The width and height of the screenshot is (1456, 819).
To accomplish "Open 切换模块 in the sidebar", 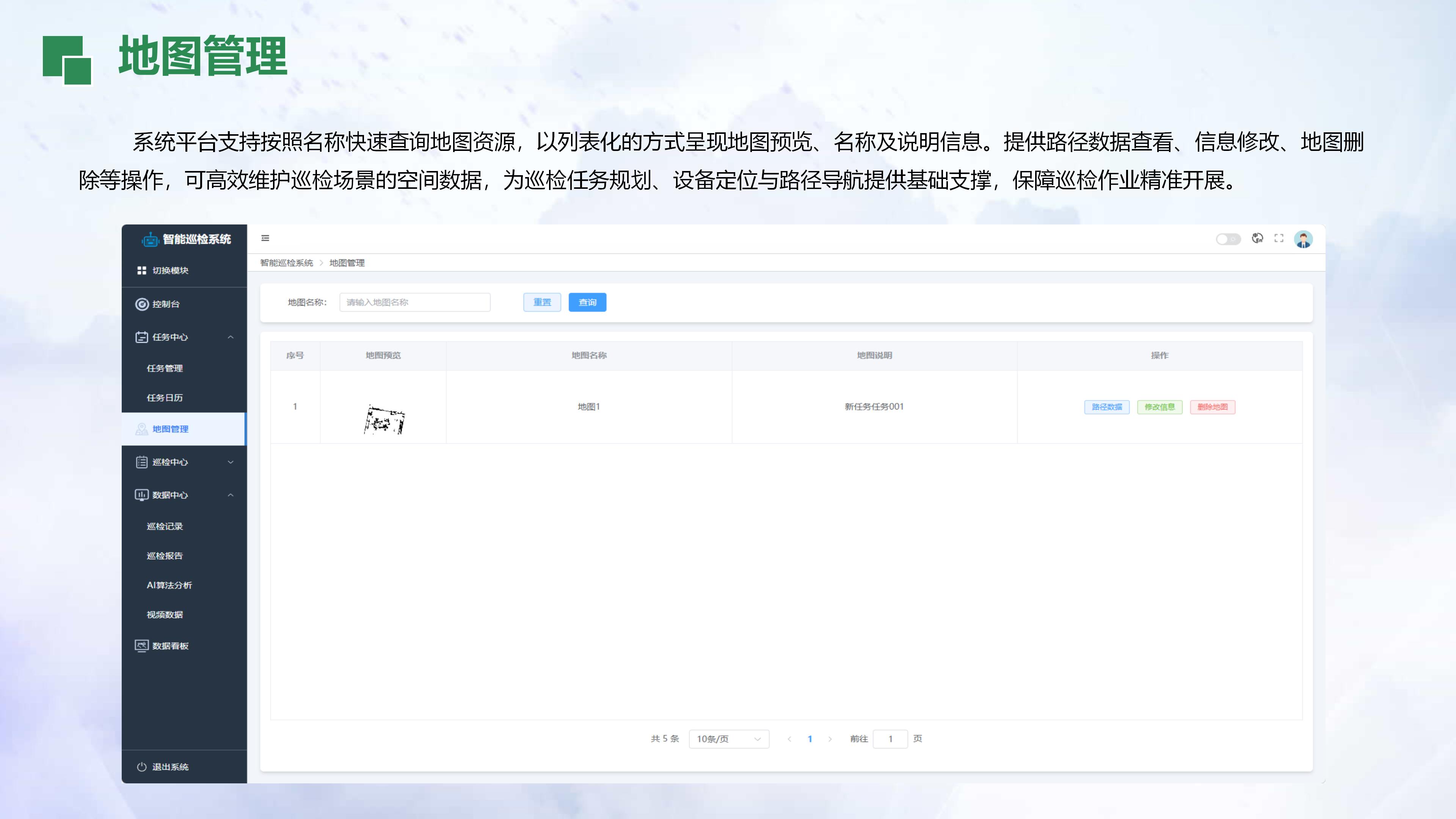I will tap(184, 271).
